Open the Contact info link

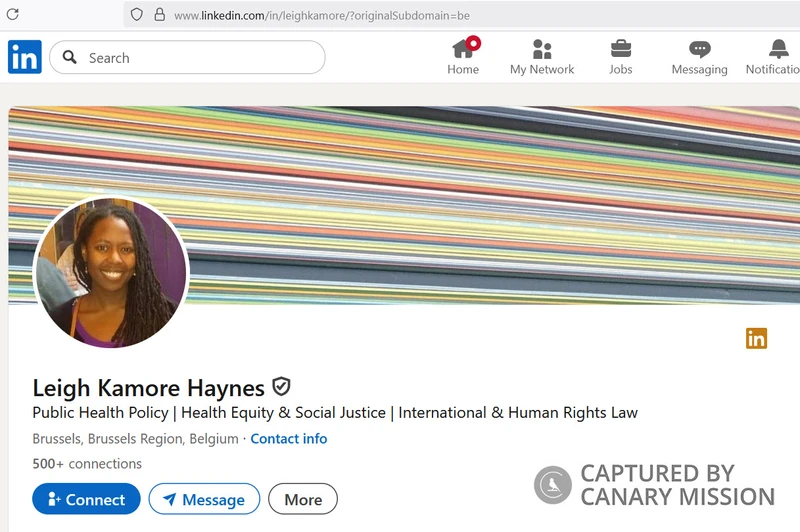pyautogui.click(x=289, y=439)
